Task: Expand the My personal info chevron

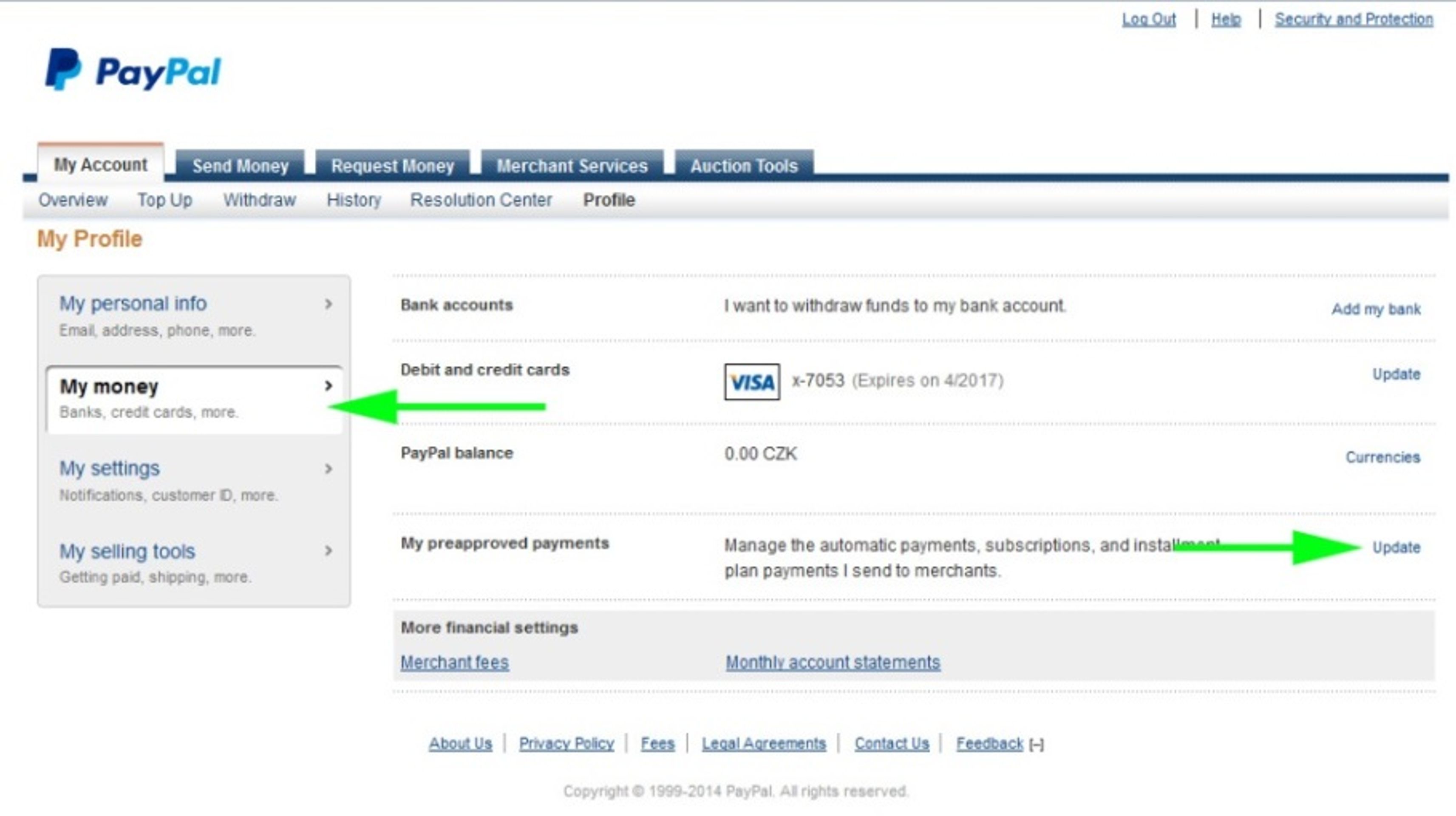Action: point(329,304)
